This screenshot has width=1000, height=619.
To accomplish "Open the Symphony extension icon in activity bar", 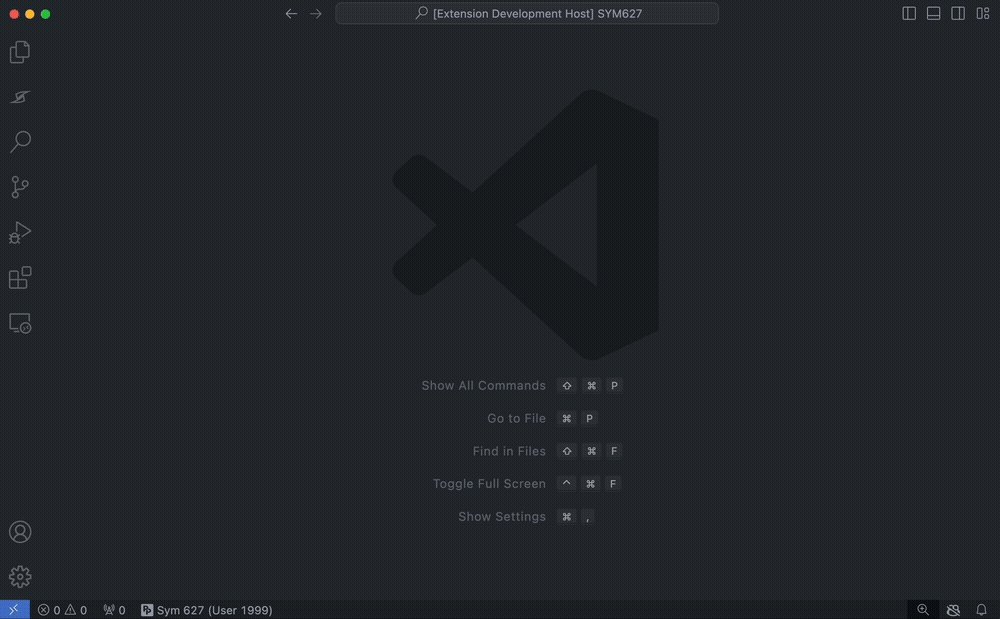I will click(20, 97).
